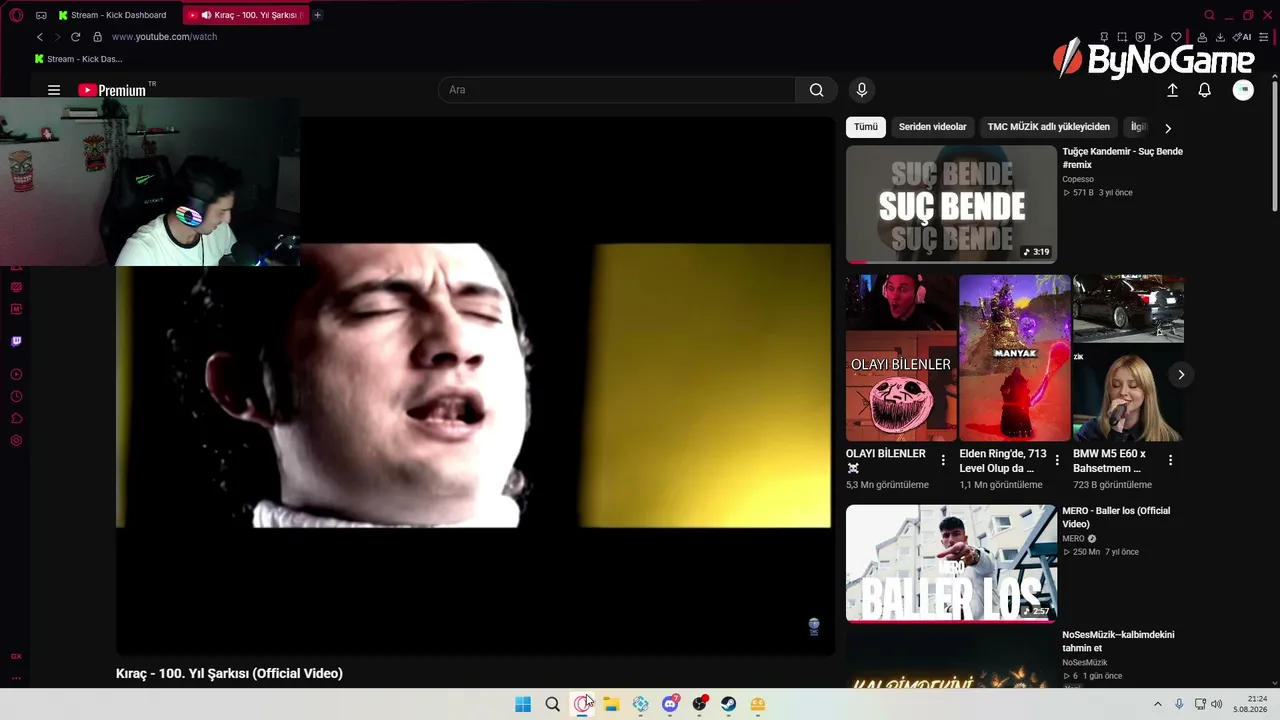Open a new browser tab

(x=318, y=15)
